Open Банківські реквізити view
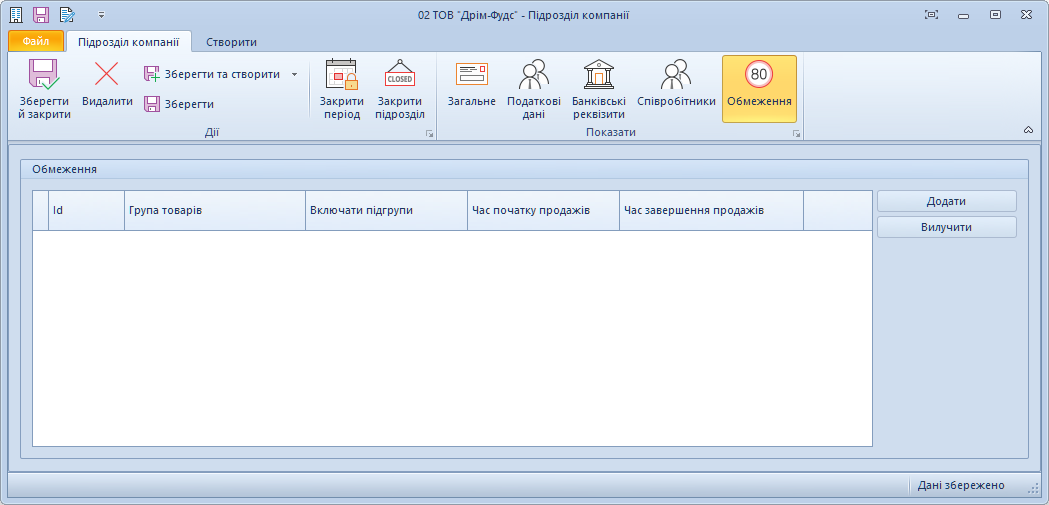Image resolution: width=1049 pixels, height=505 pixels. tap(599, 76)
